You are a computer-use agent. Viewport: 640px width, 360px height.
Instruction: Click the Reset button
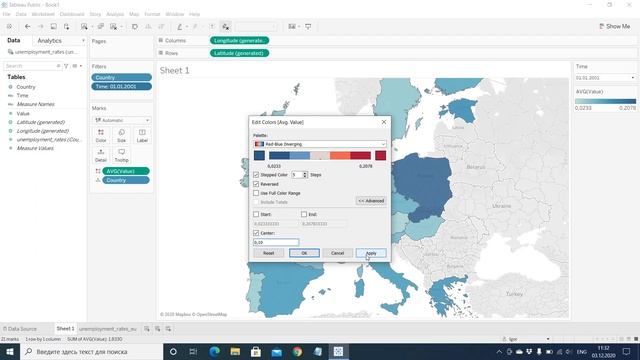point(268,253)
